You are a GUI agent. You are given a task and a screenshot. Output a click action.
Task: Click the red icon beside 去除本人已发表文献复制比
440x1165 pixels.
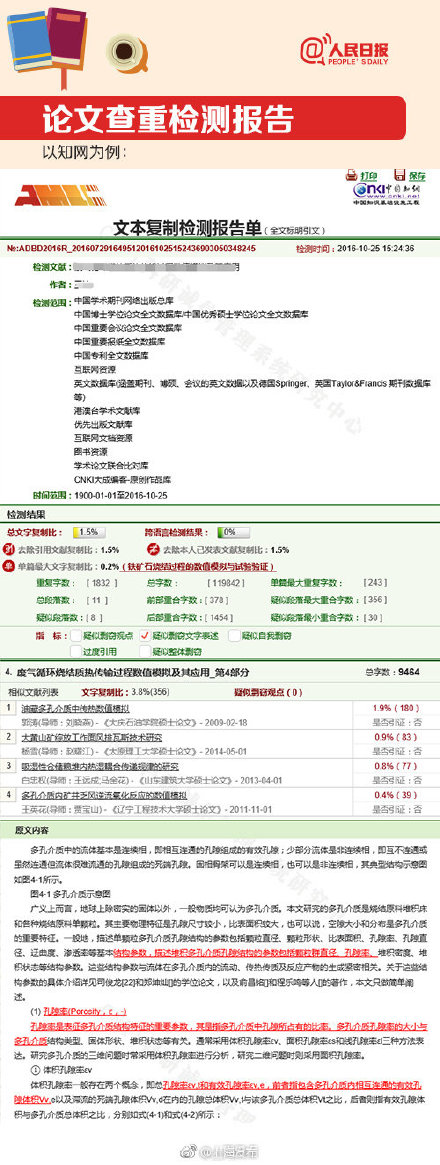(x=153, y=549)
